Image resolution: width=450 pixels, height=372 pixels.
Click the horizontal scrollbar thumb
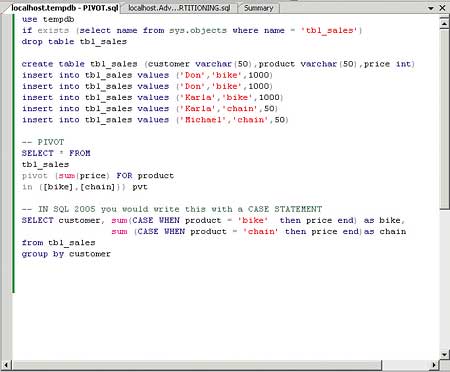tap(197, 365)
